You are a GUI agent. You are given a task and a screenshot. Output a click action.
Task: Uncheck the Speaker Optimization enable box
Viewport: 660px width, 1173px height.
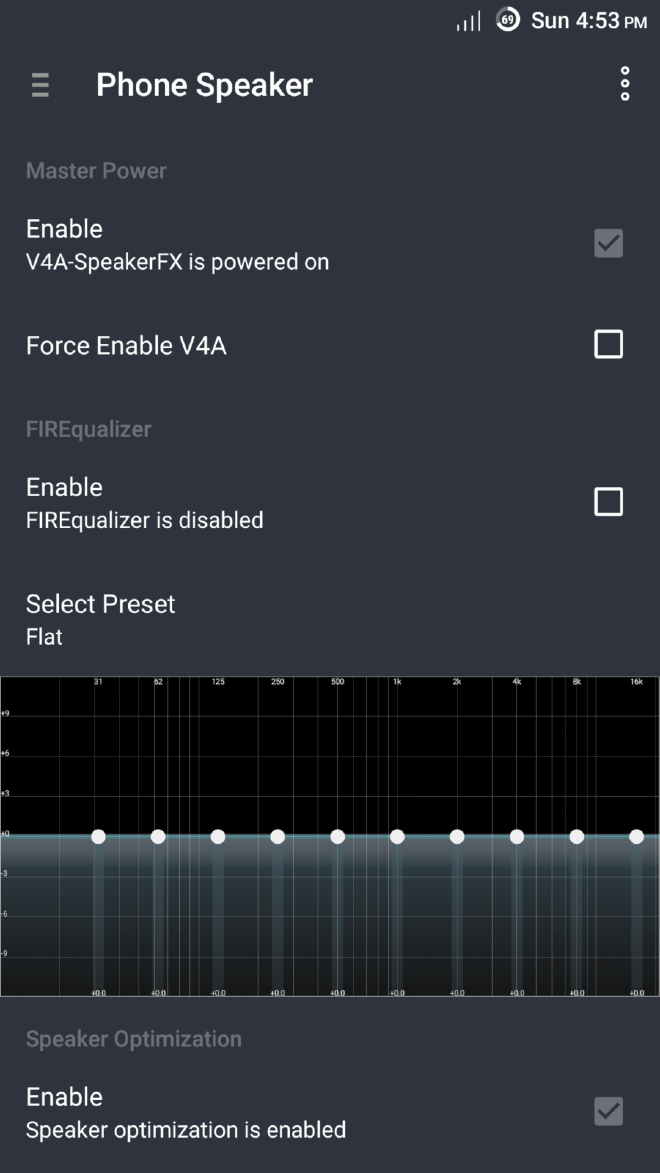point(608,1111)
